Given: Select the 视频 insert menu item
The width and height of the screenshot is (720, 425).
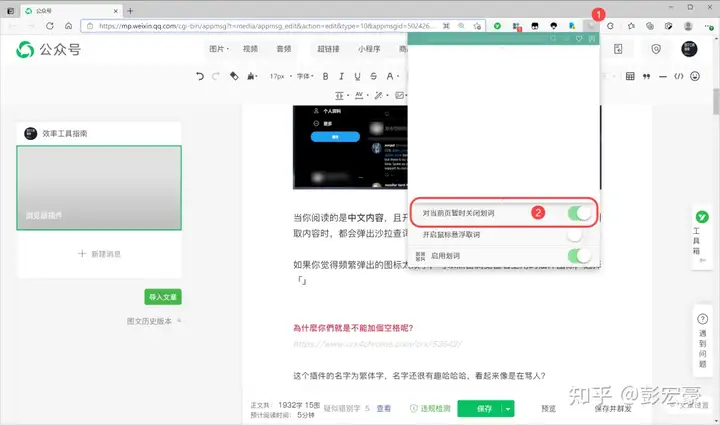Looking at the screenshot, I should 250,49.
